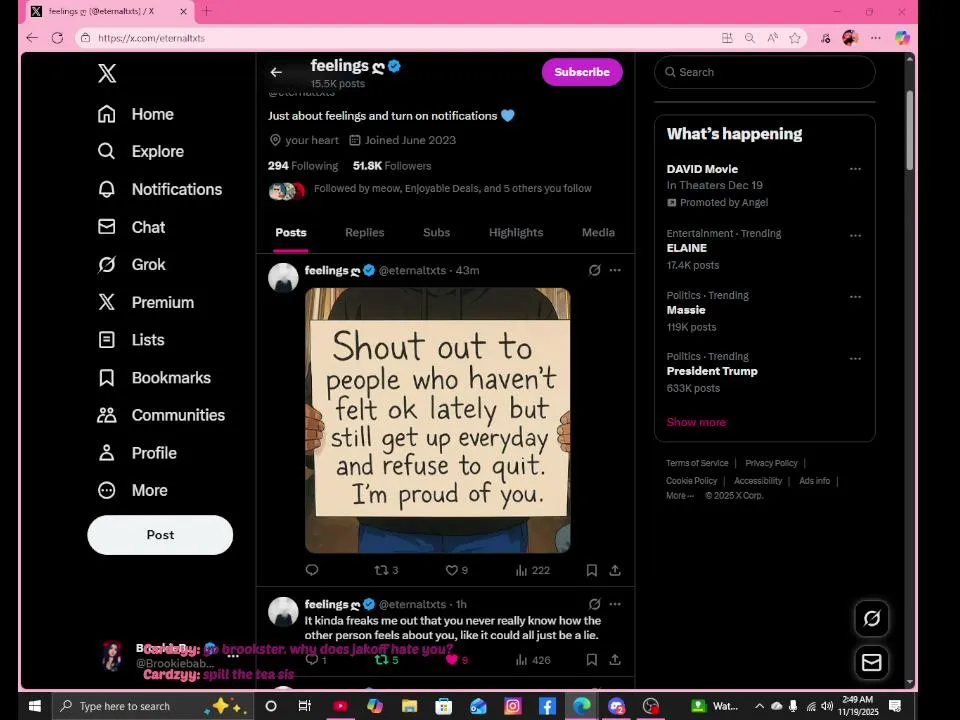
Task: Click the back arrow beside feelings header
Action: pos(276,72)
